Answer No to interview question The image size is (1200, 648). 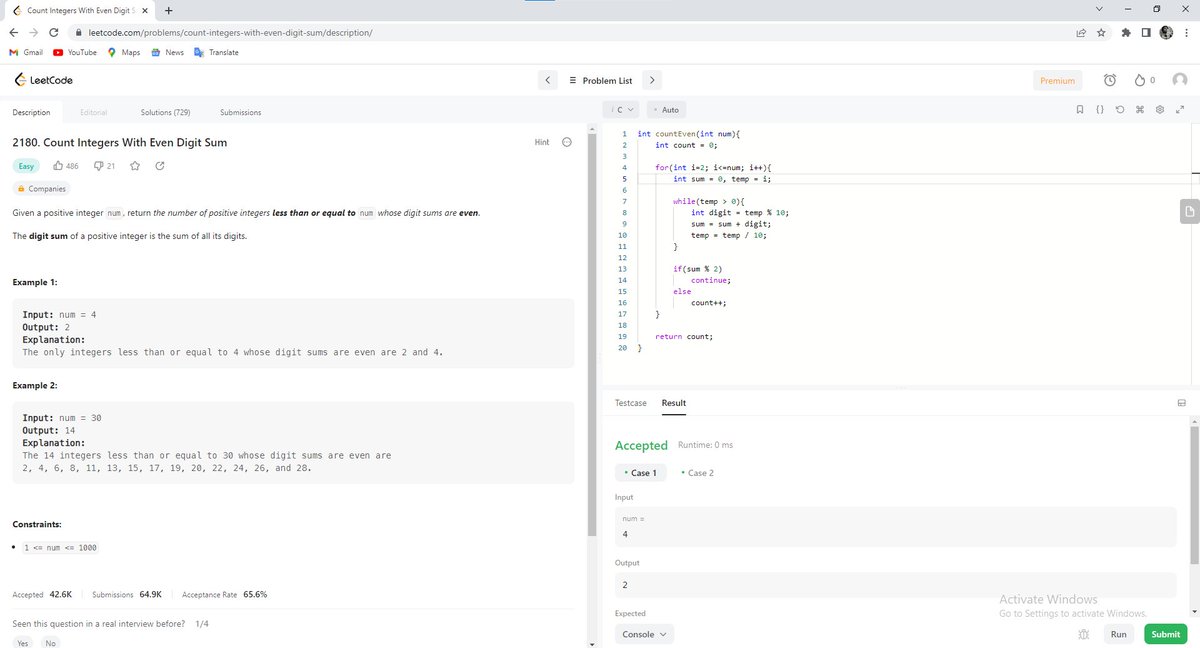(x=51, y=643)
